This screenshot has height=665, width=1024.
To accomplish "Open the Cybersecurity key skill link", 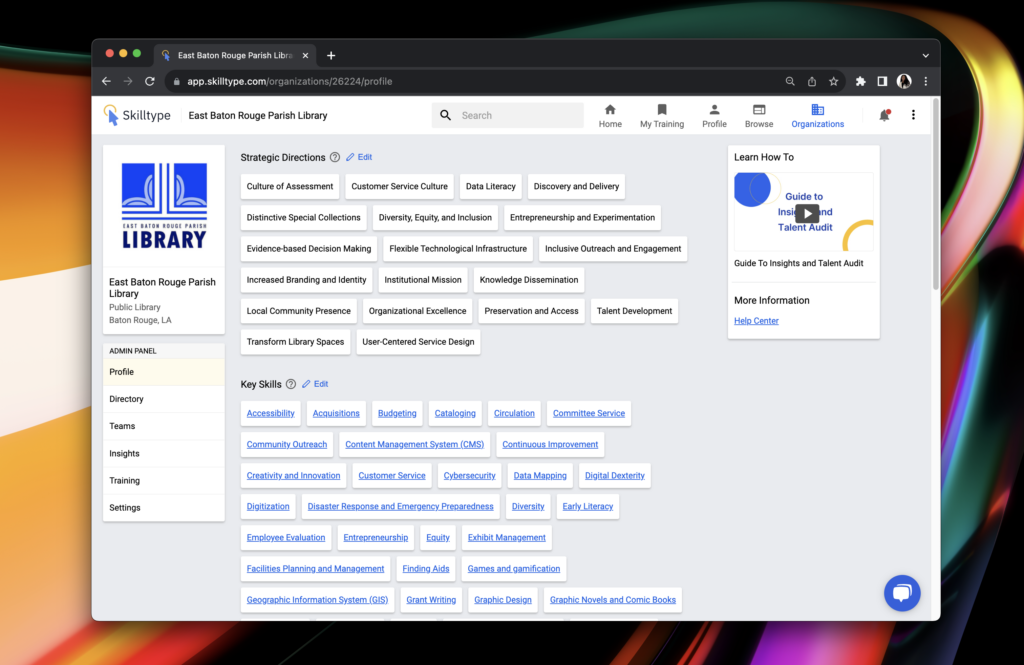I will click(x=469, y=476).
